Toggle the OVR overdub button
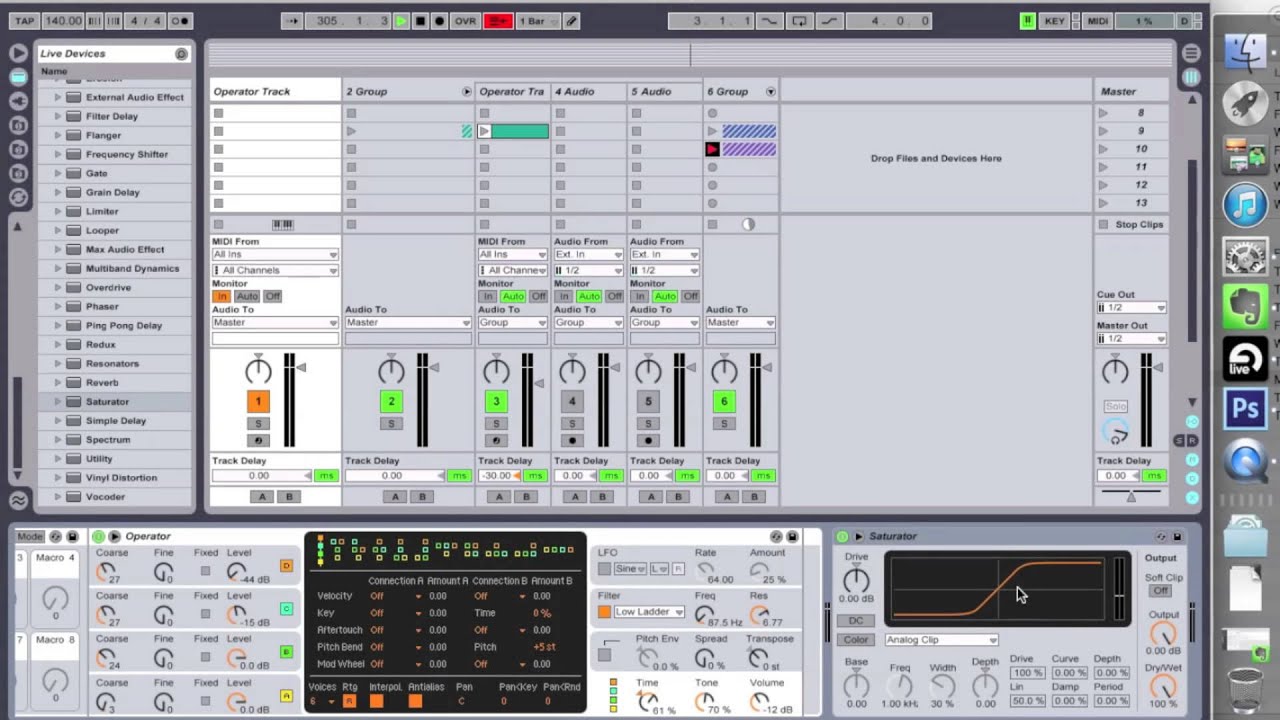 465,21
